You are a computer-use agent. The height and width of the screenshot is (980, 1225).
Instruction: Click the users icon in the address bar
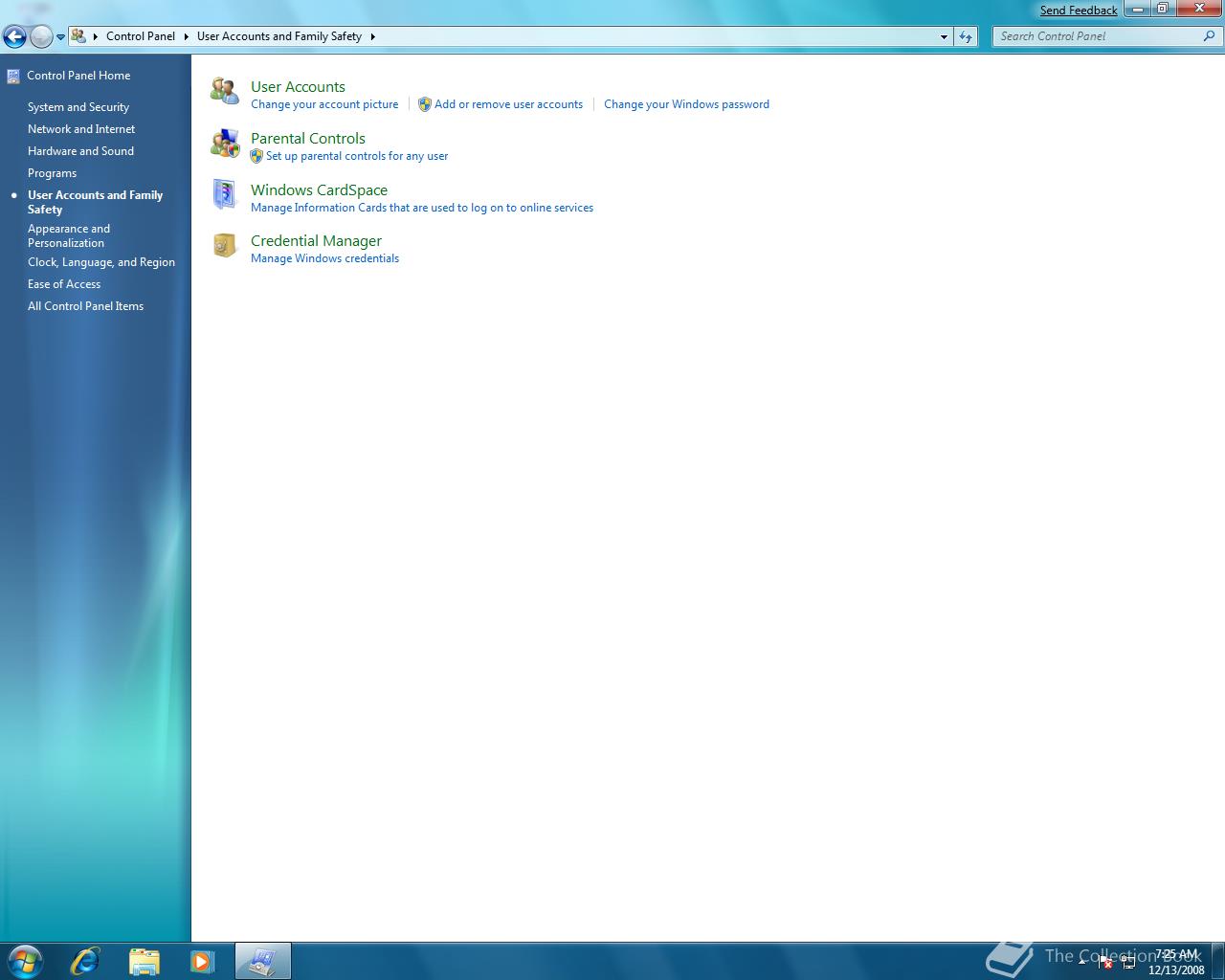tap(78, 36)
